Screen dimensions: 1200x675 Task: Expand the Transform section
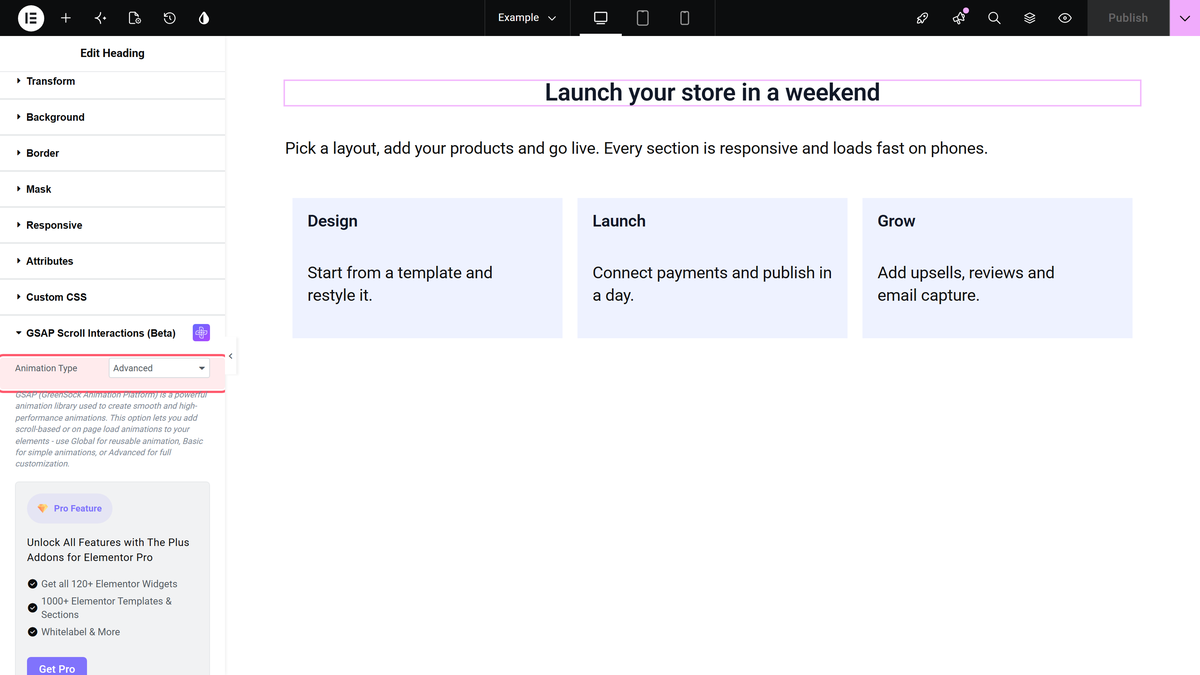(x=113, y=81)
